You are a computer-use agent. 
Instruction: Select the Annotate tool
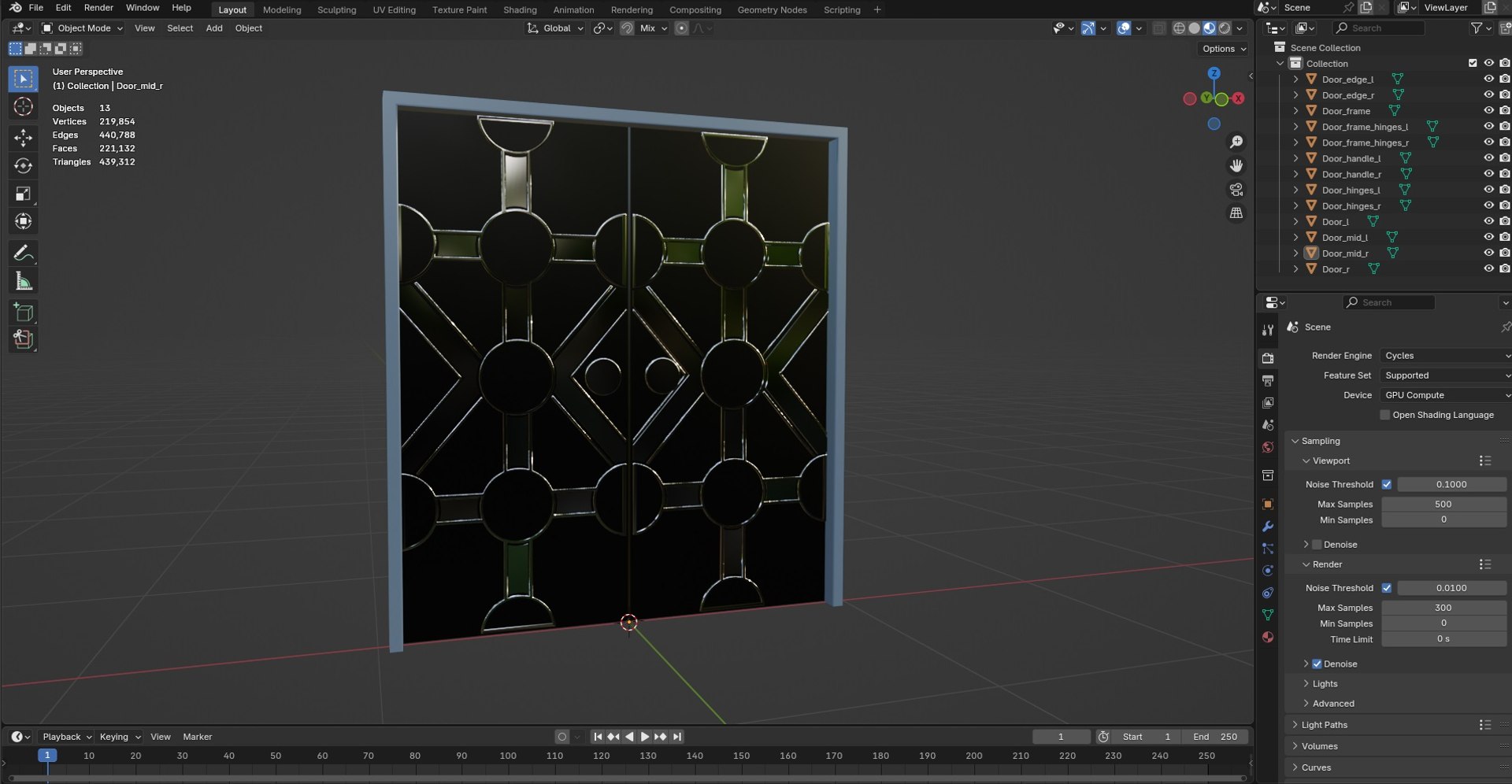pos(23,253)
